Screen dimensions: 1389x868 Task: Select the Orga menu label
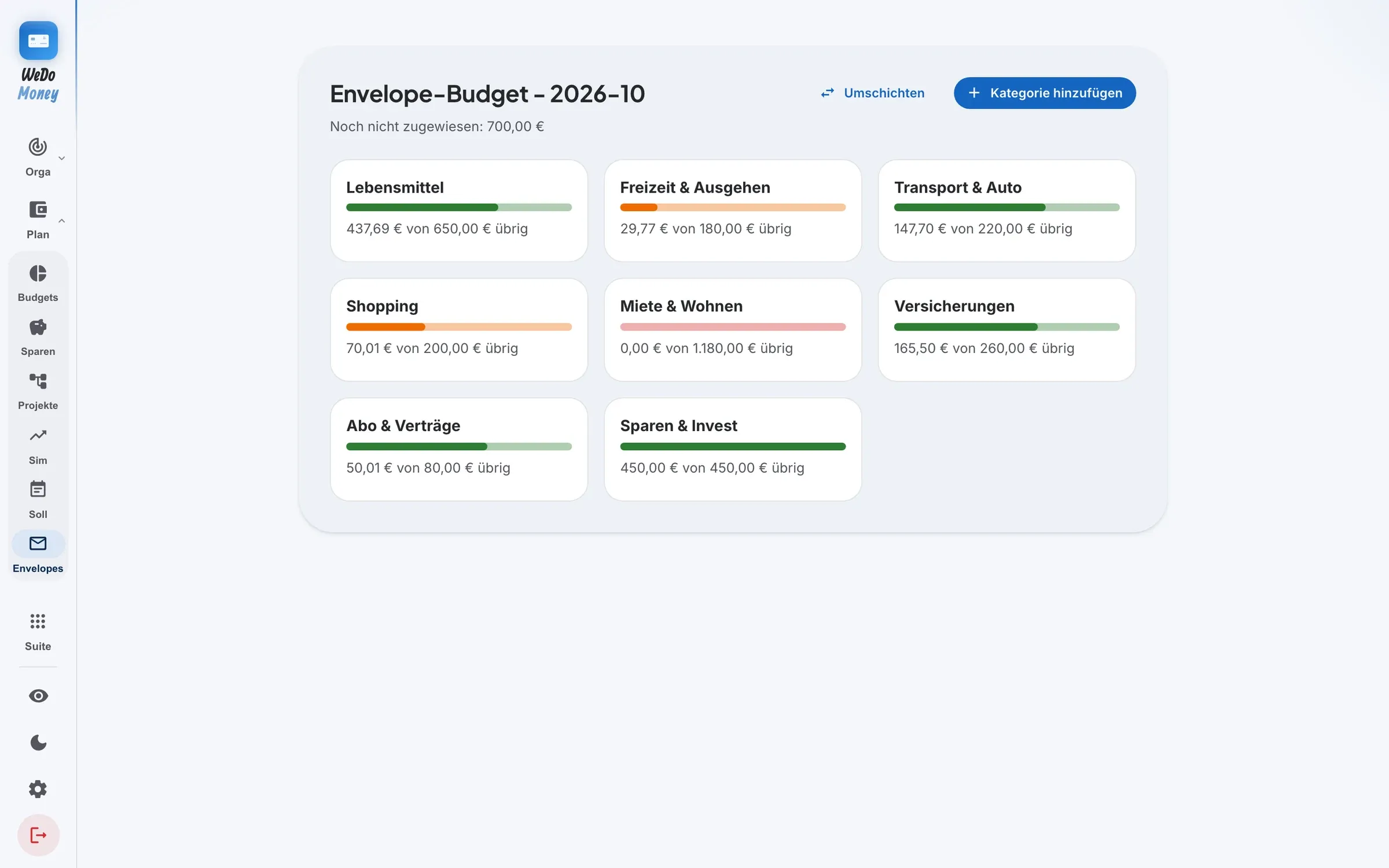coord(38,172)
